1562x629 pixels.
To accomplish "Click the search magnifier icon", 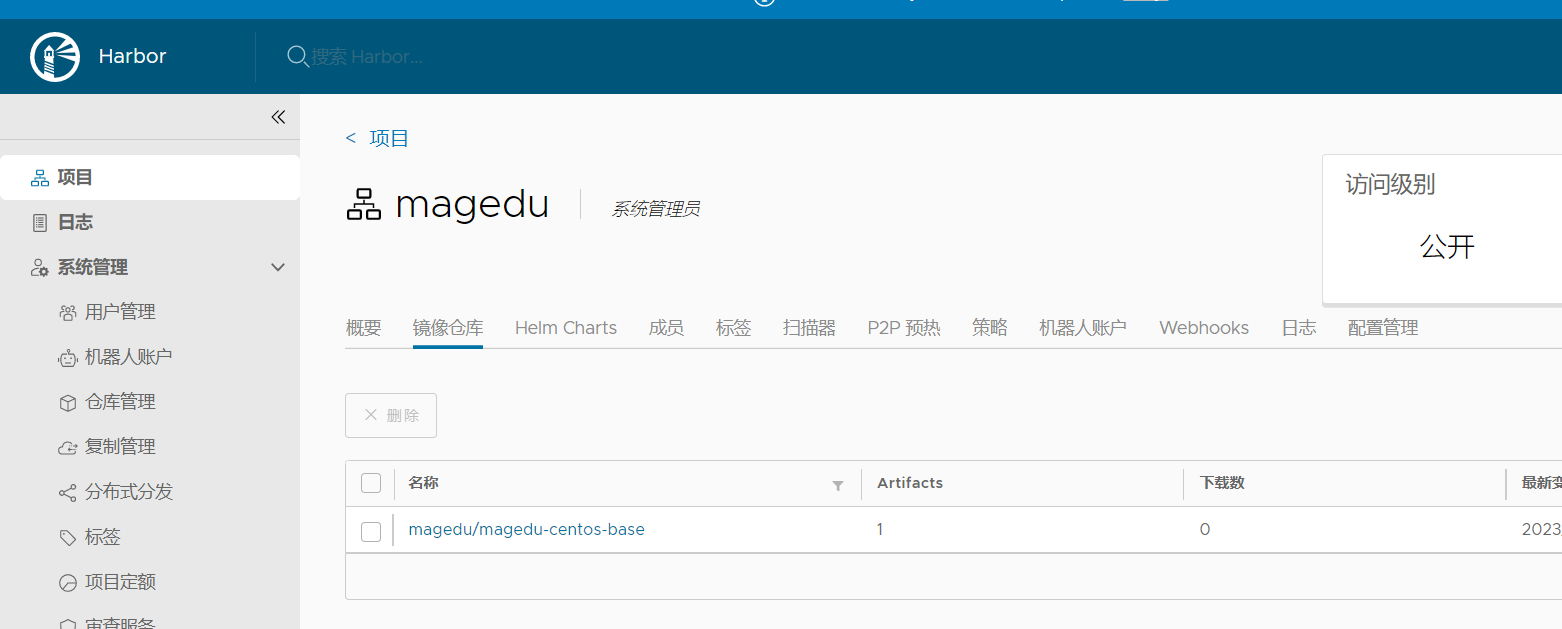I will [298, 57].
